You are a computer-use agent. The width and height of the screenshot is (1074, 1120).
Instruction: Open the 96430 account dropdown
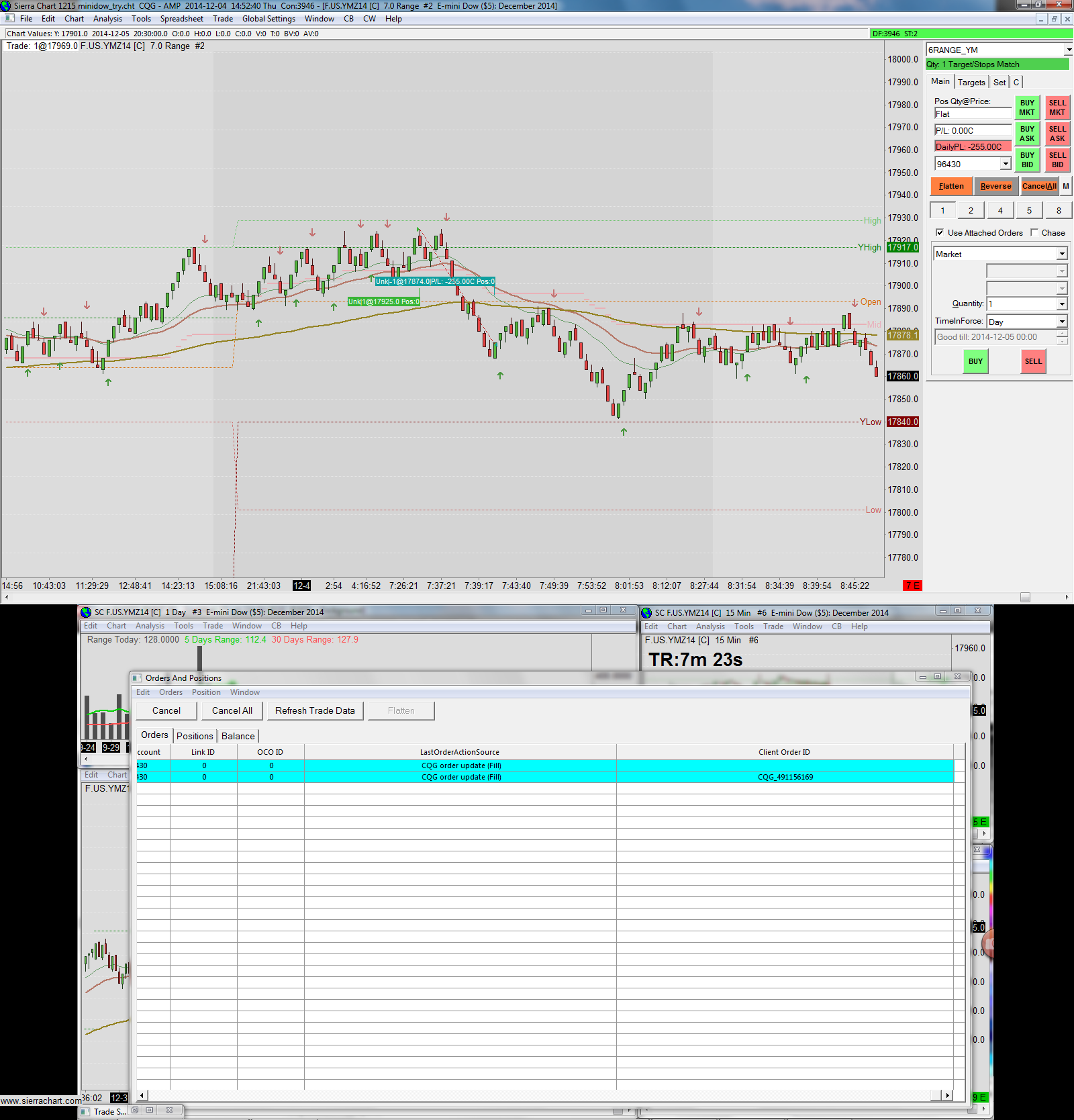click(1006, 164)
